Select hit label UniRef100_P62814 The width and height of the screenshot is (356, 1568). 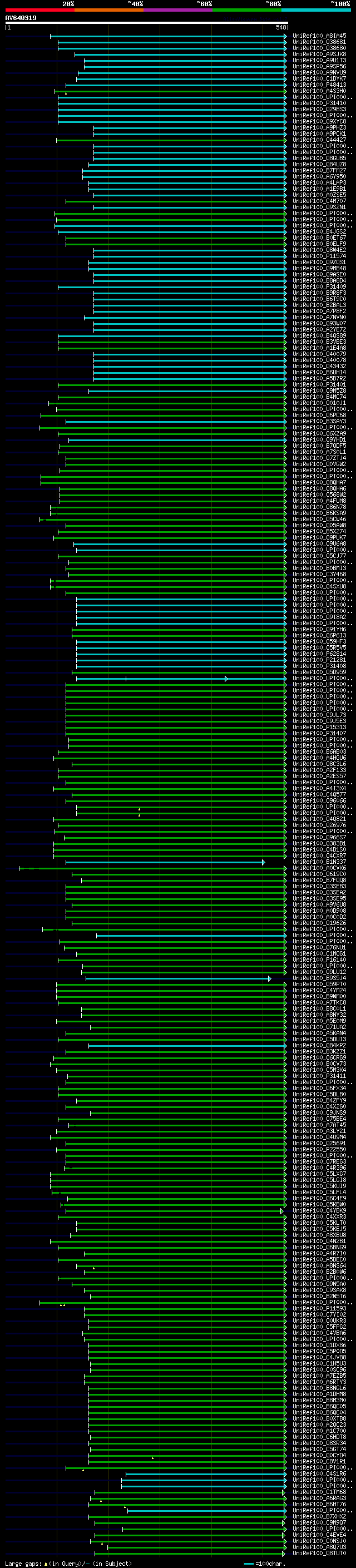point(319,654)
